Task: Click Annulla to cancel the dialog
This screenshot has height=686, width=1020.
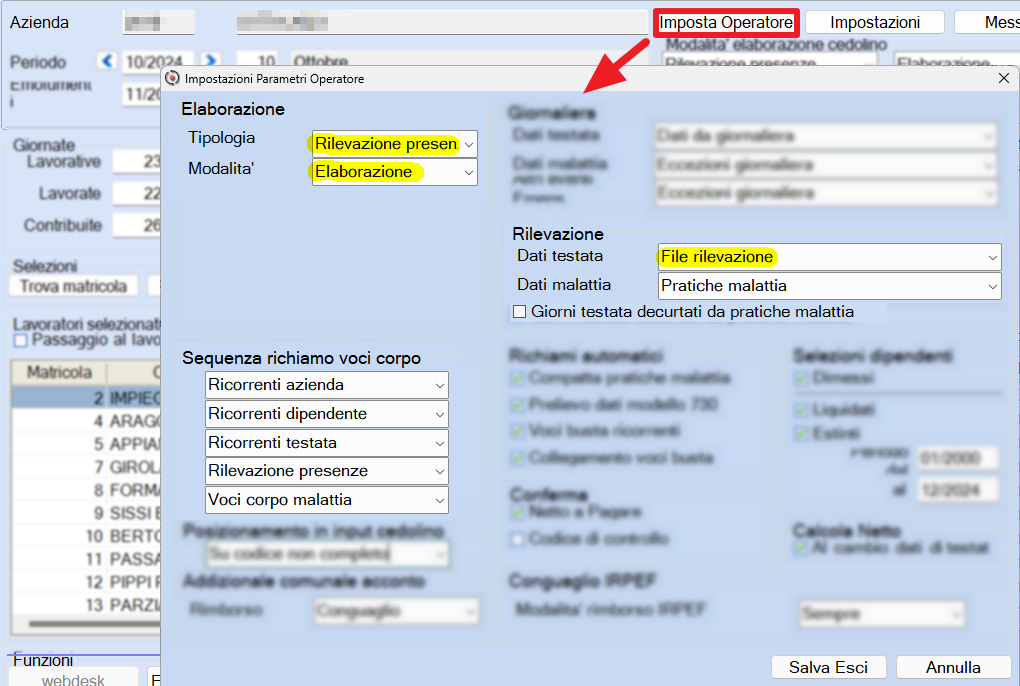Action: point(953,667)
